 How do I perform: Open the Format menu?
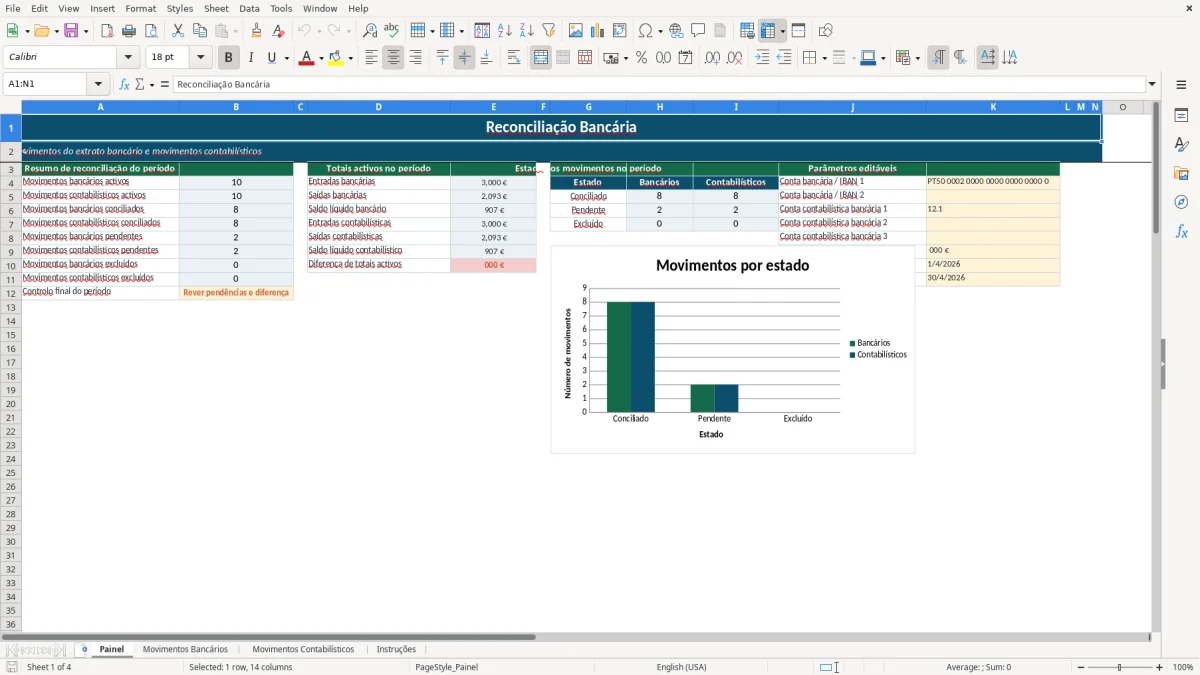(141, 8)
